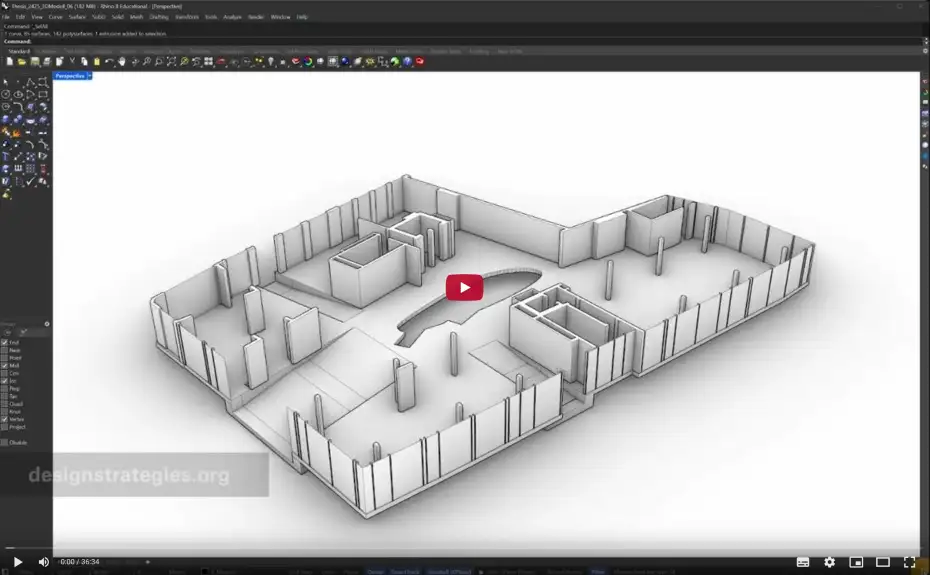Click the Perspective viewport title tab
This screenshot has width=930, height=575.
(x=70, y=76)
